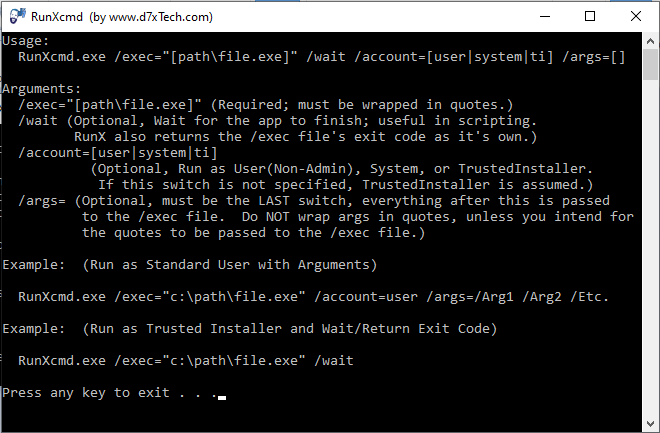Maximize the RunXcmd console window
Screen dimensions: 660x433
point(590,16)
